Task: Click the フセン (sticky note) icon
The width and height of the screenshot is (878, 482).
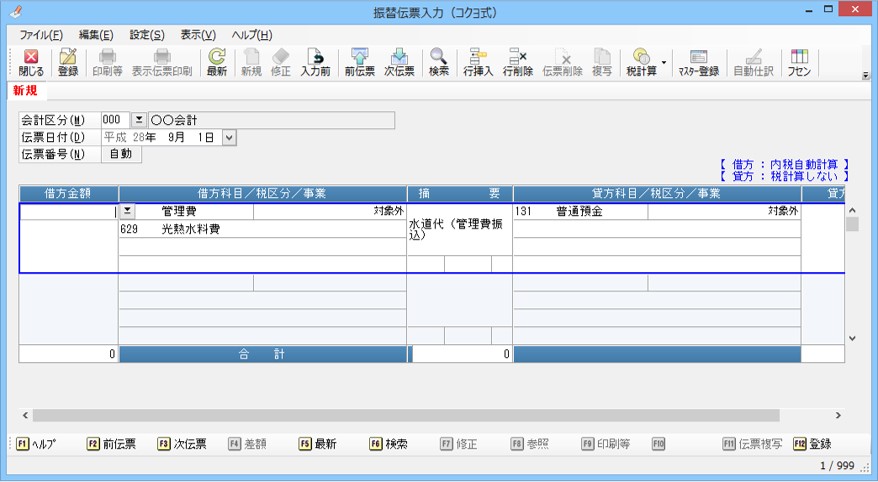Action: click(x=799, y=62)
